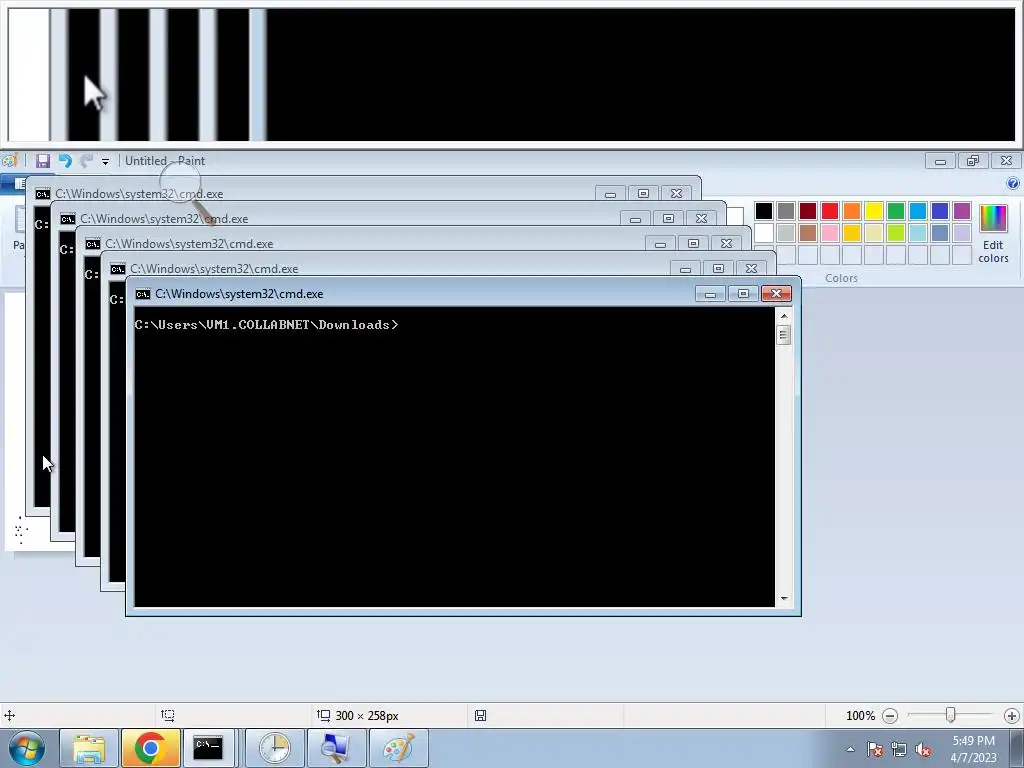Open Windows Explorer from taskbar
This screenshot has width=1024, height=768.
click(89, 748)
